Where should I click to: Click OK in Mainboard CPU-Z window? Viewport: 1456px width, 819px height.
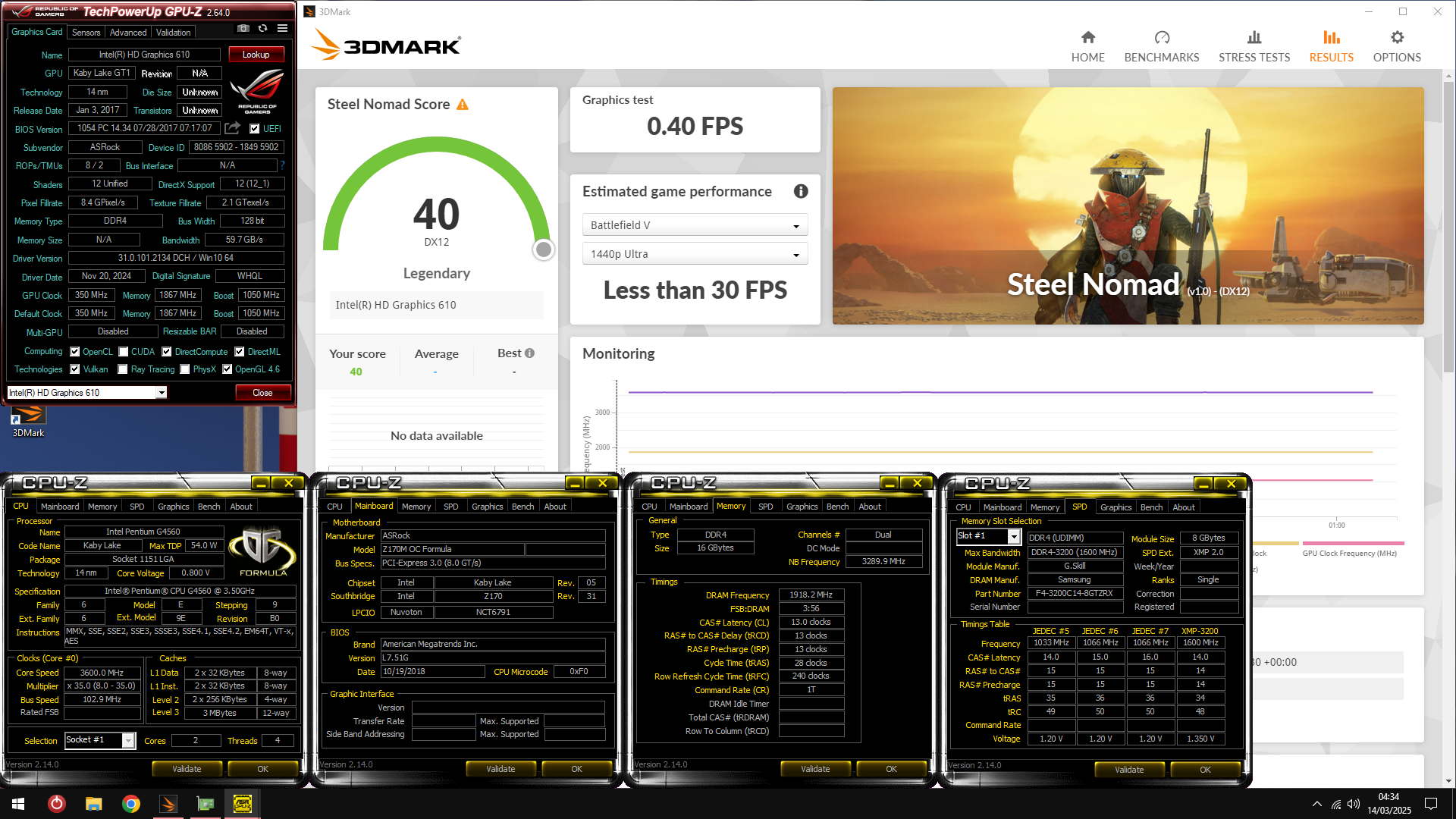tap(576, 769)
